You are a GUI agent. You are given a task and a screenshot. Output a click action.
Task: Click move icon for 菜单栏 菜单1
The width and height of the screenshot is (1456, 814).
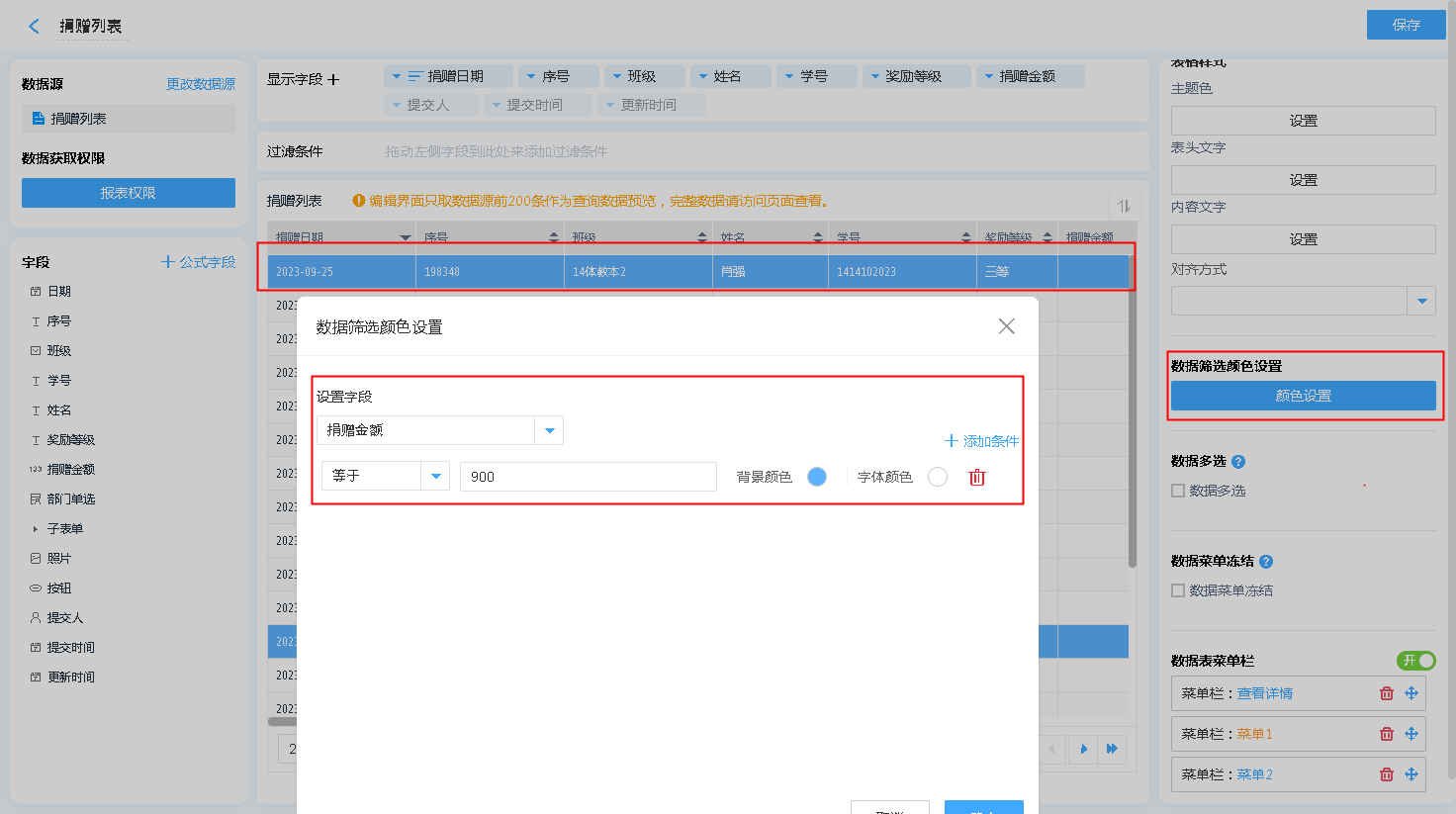(x=1411, y=734)
